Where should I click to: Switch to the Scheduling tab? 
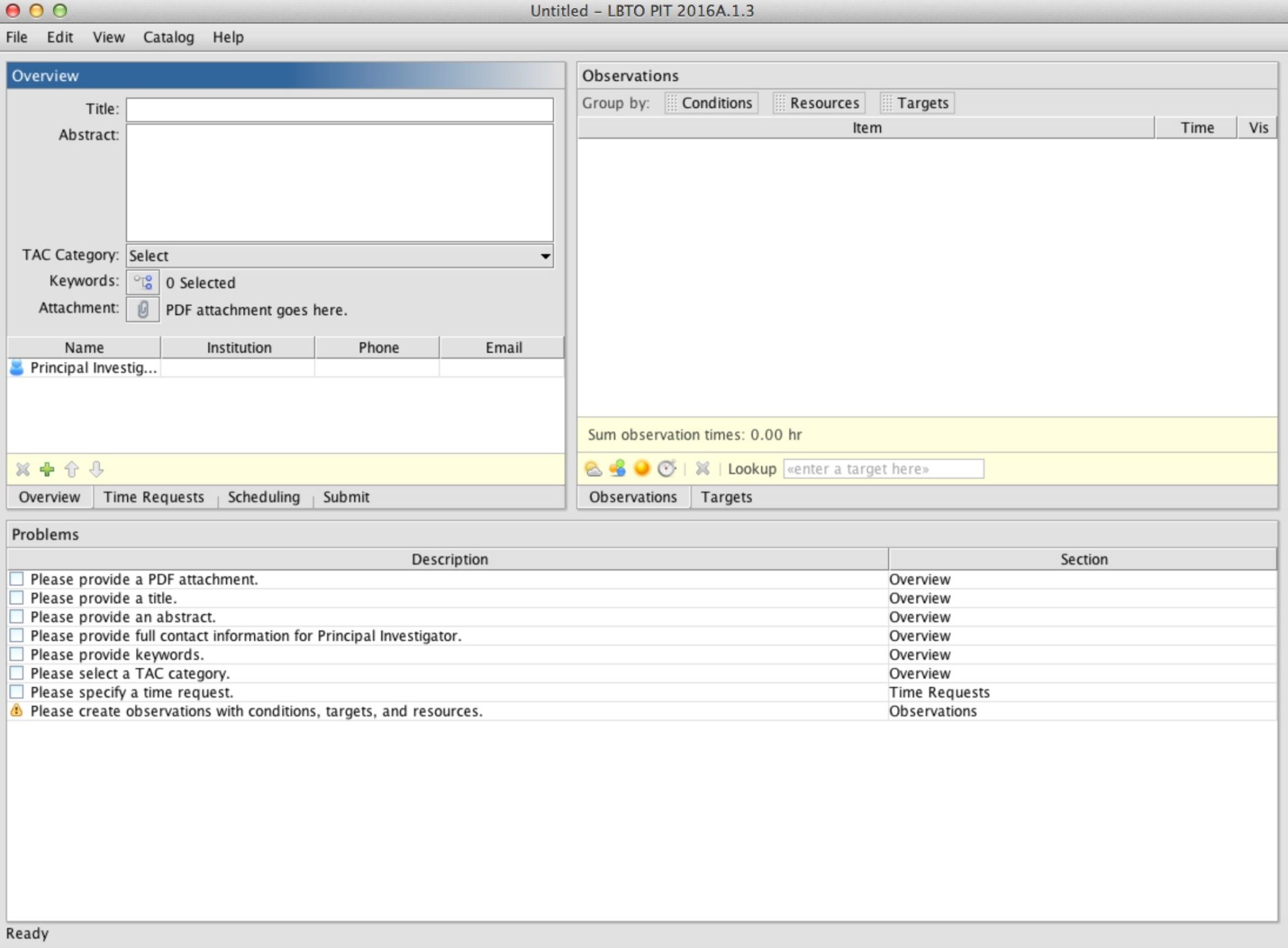(x=264, y=497)
